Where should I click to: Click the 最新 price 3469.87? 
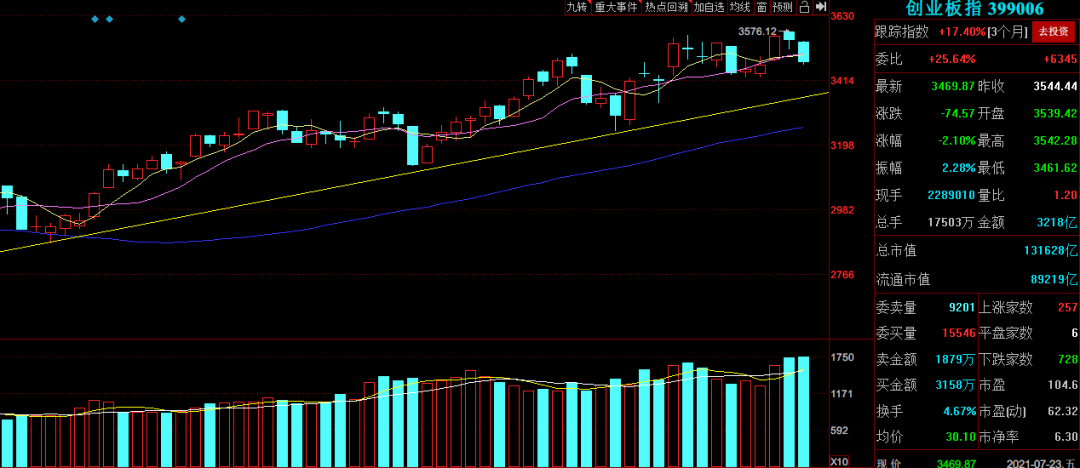coord(953,87)
